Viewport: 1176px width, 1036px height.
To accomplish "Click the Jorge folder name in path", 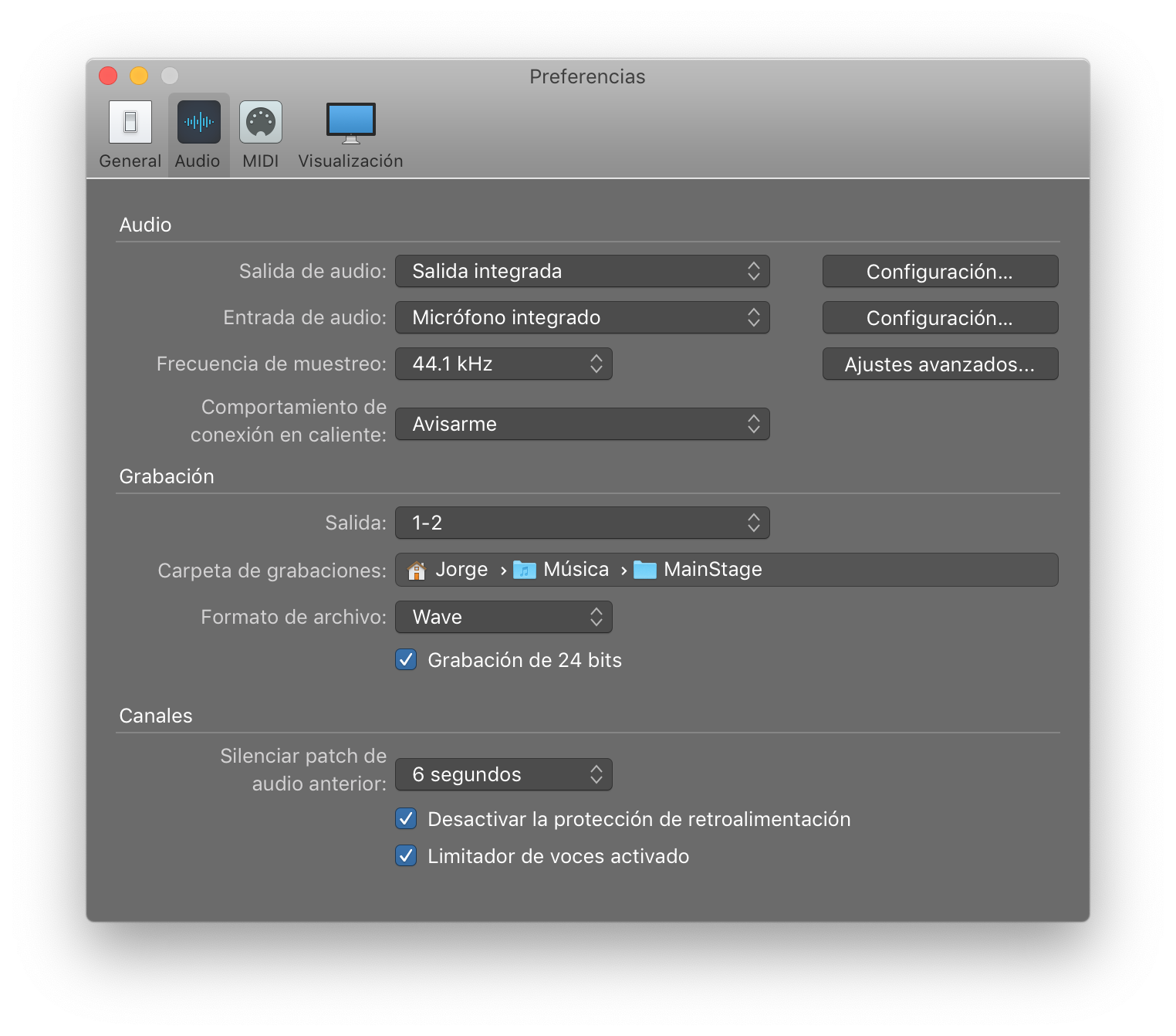I will (461, 570).
